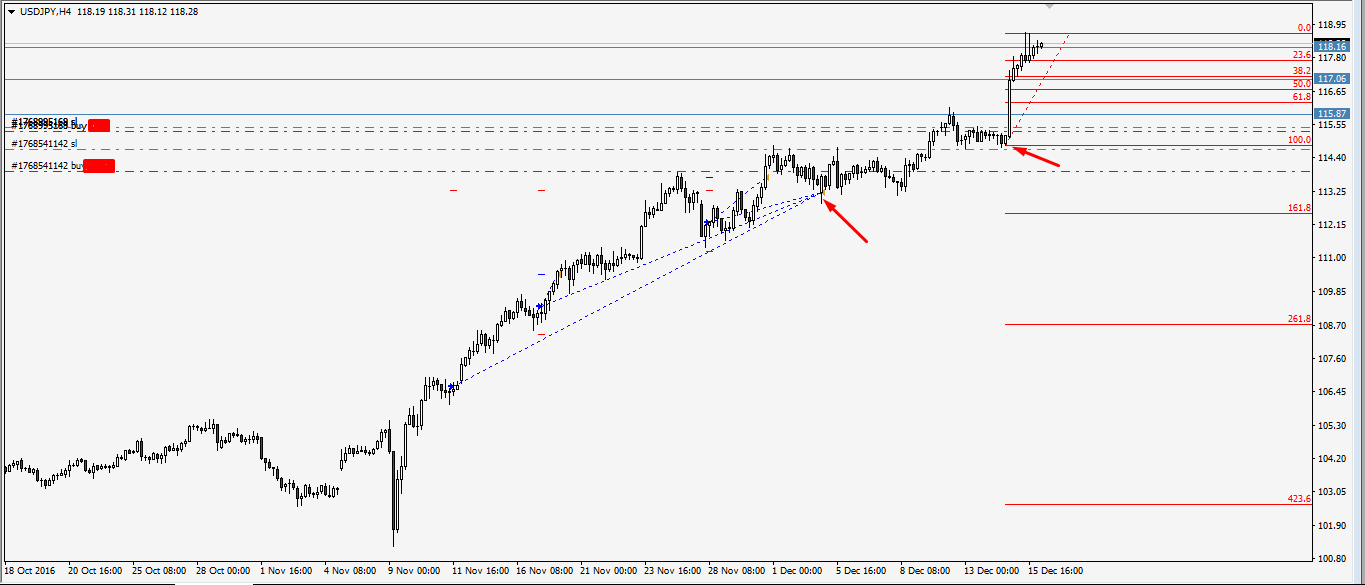Click the 100.80 price scale value
The height and width of the screenshot is (585, 1365).
click(x=1333, y=558)
